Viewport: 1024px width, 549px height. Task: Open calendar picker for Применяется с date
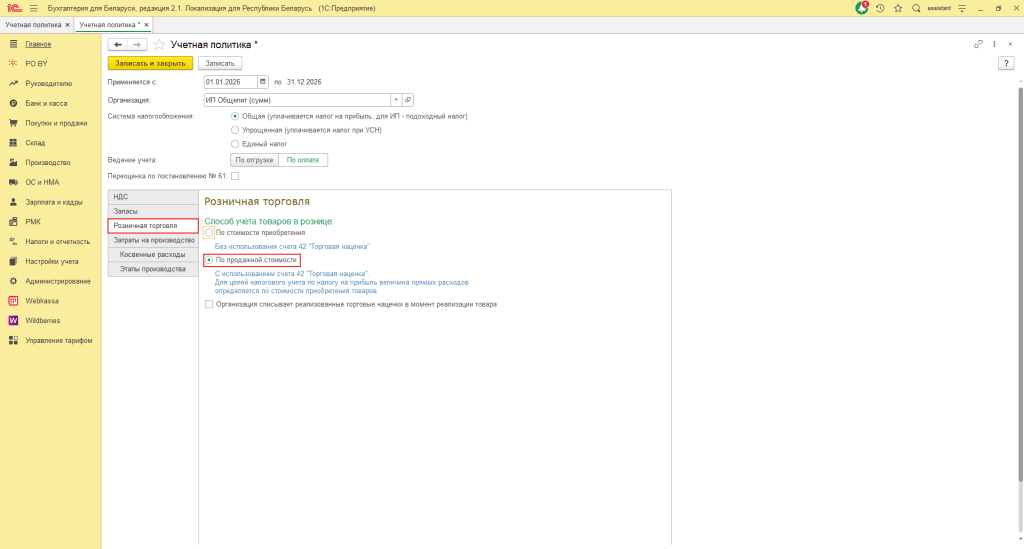point(263,82)
